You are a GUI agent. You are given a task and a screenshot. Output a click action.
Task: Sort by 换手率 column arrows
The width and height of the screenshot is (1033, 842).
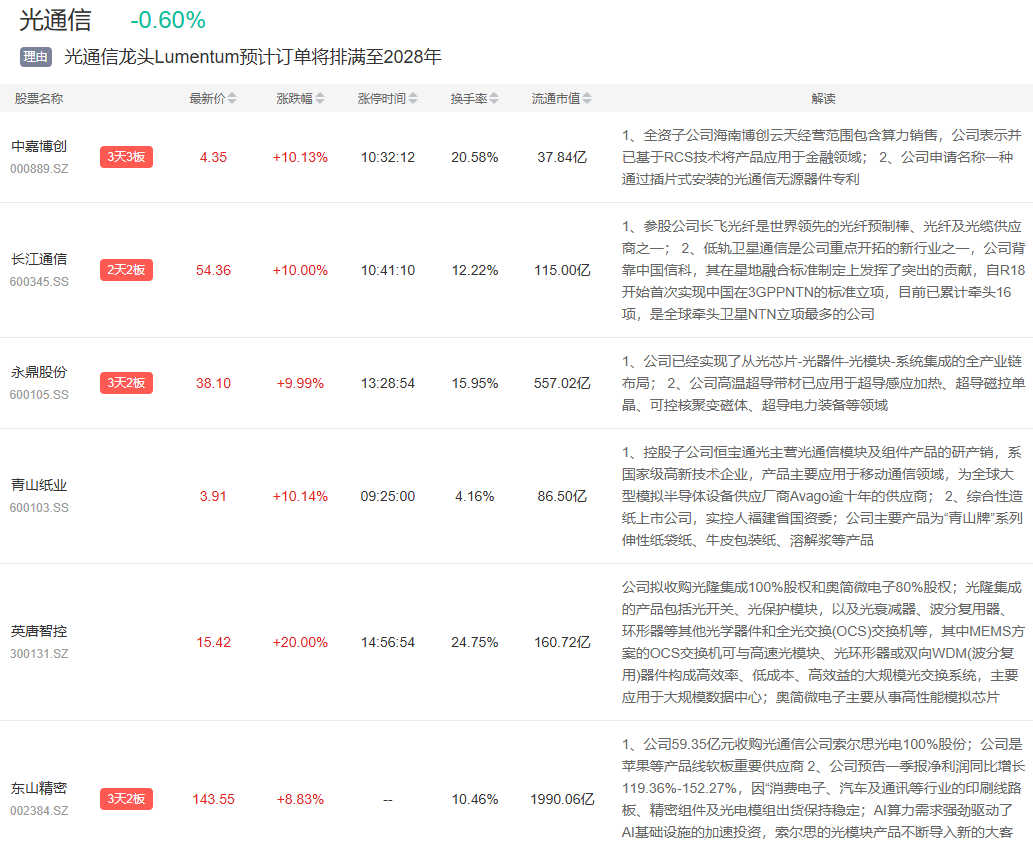tap(494, 99)
